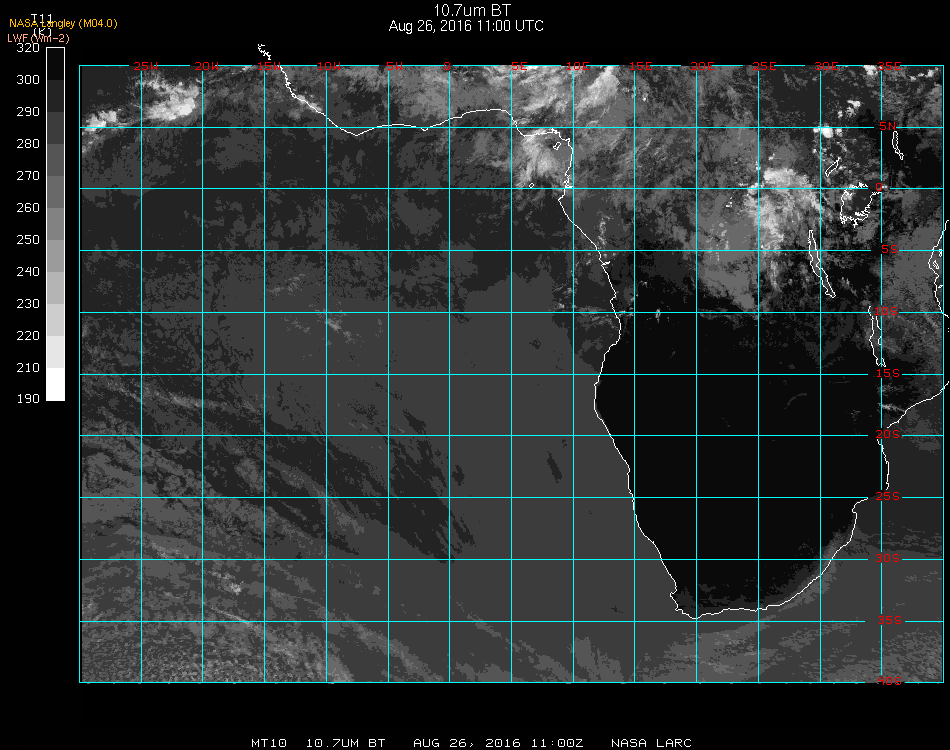Image resolution: width=950 pixels, height=750 pixels.
Task: Select the 20S latitude label
Action: coord(888,434)
